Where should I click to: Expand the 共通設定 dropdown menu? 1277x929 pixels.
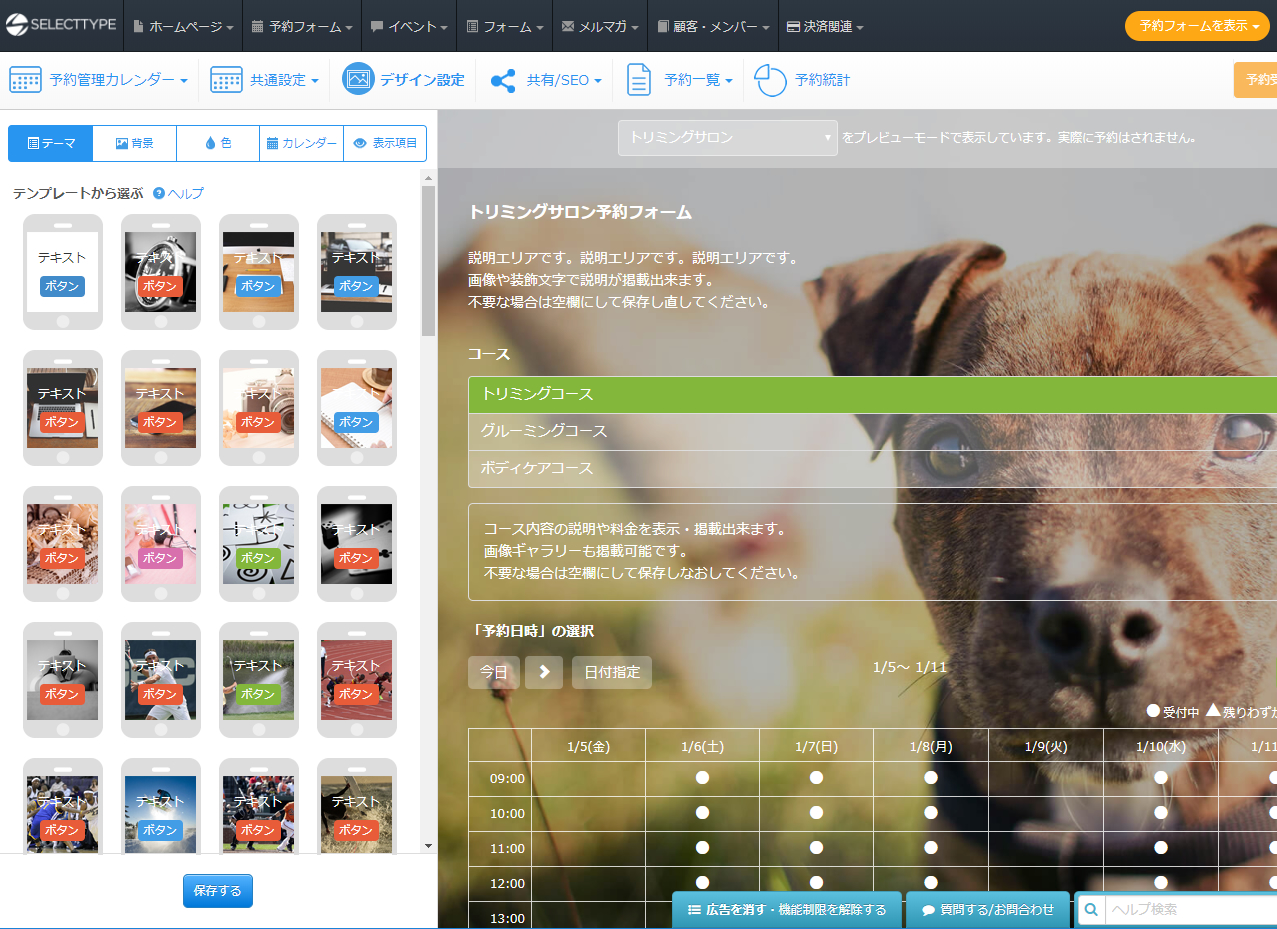(265, 80)
